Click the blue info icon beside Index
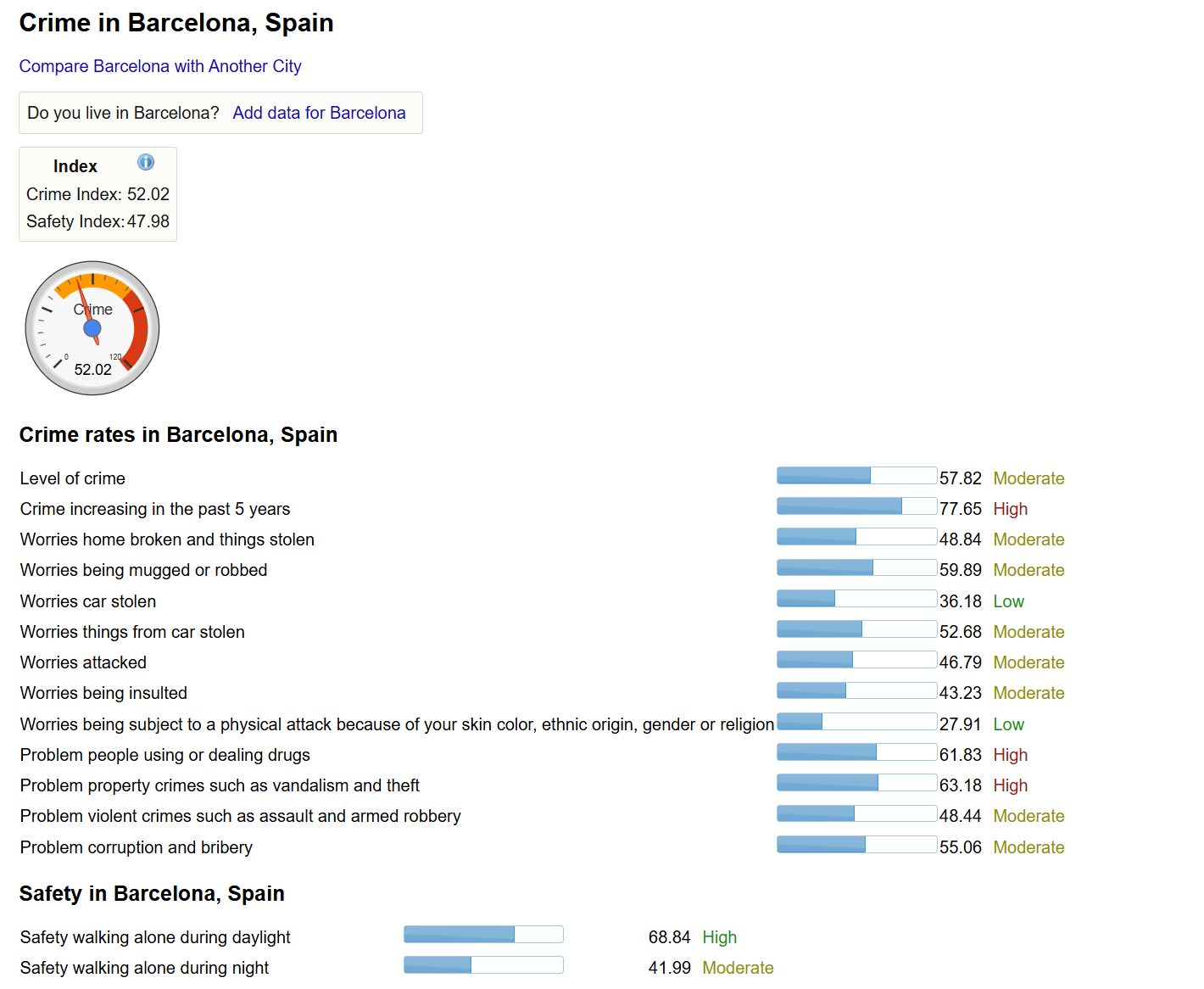This screenshot has width=1204, height=989. click(x=146, y=162)
